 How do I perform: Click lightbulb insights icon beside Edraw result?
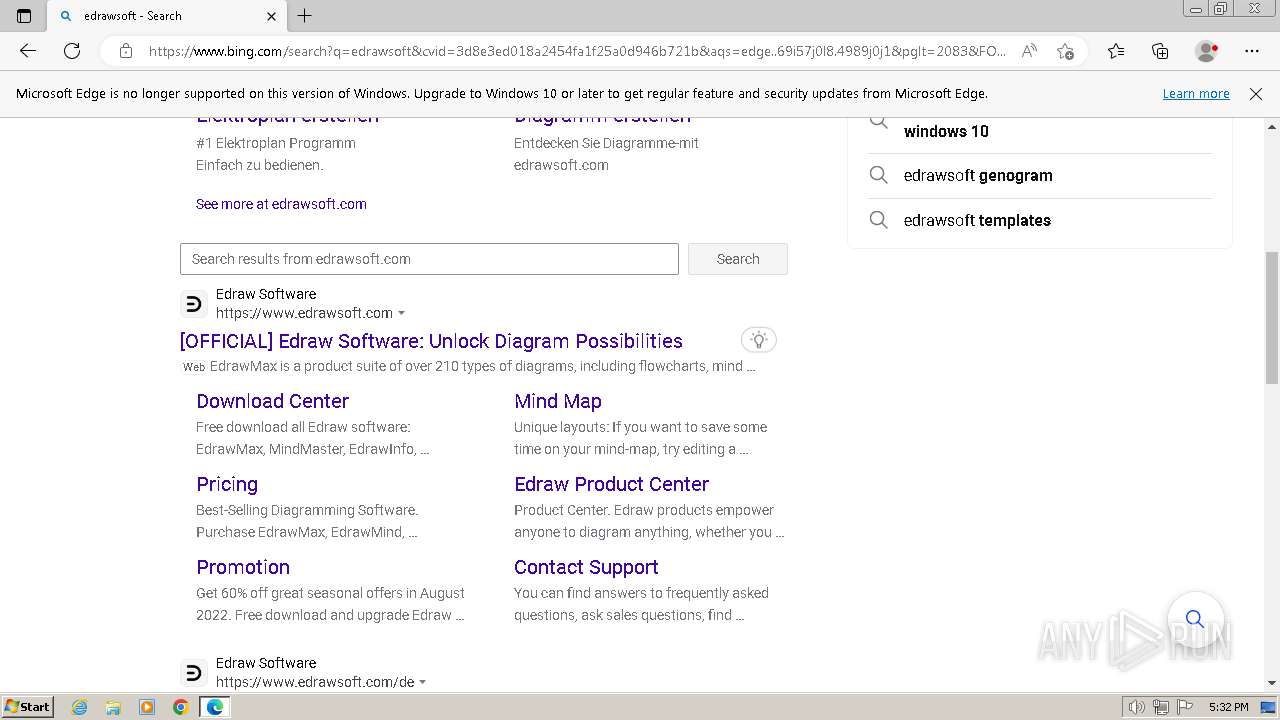pos(759,340)
